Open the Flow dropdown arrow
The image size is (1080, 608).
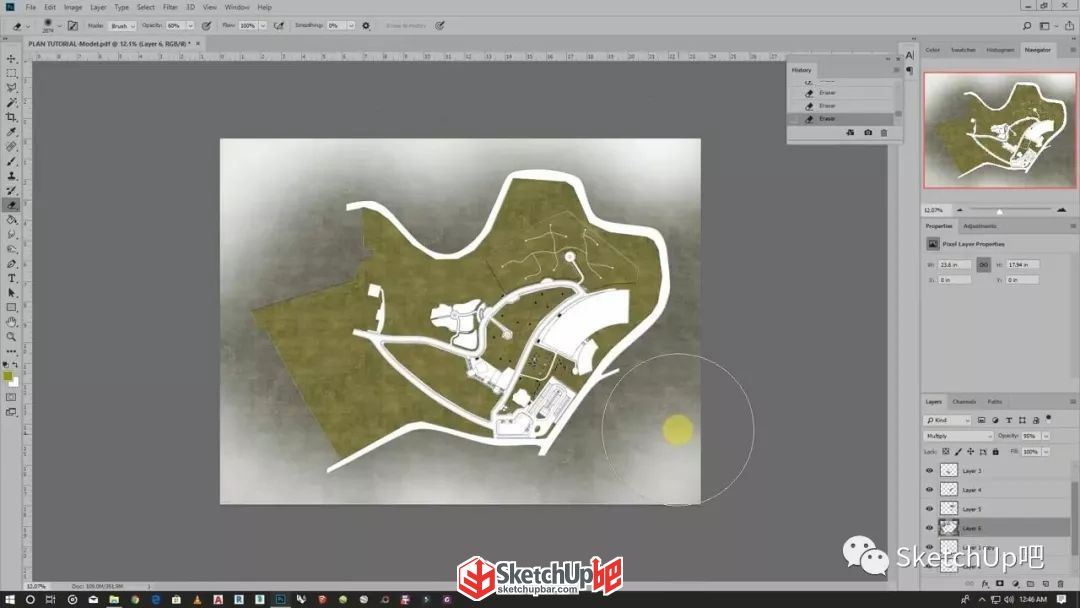pyautogui.click(x=262, y=25)
